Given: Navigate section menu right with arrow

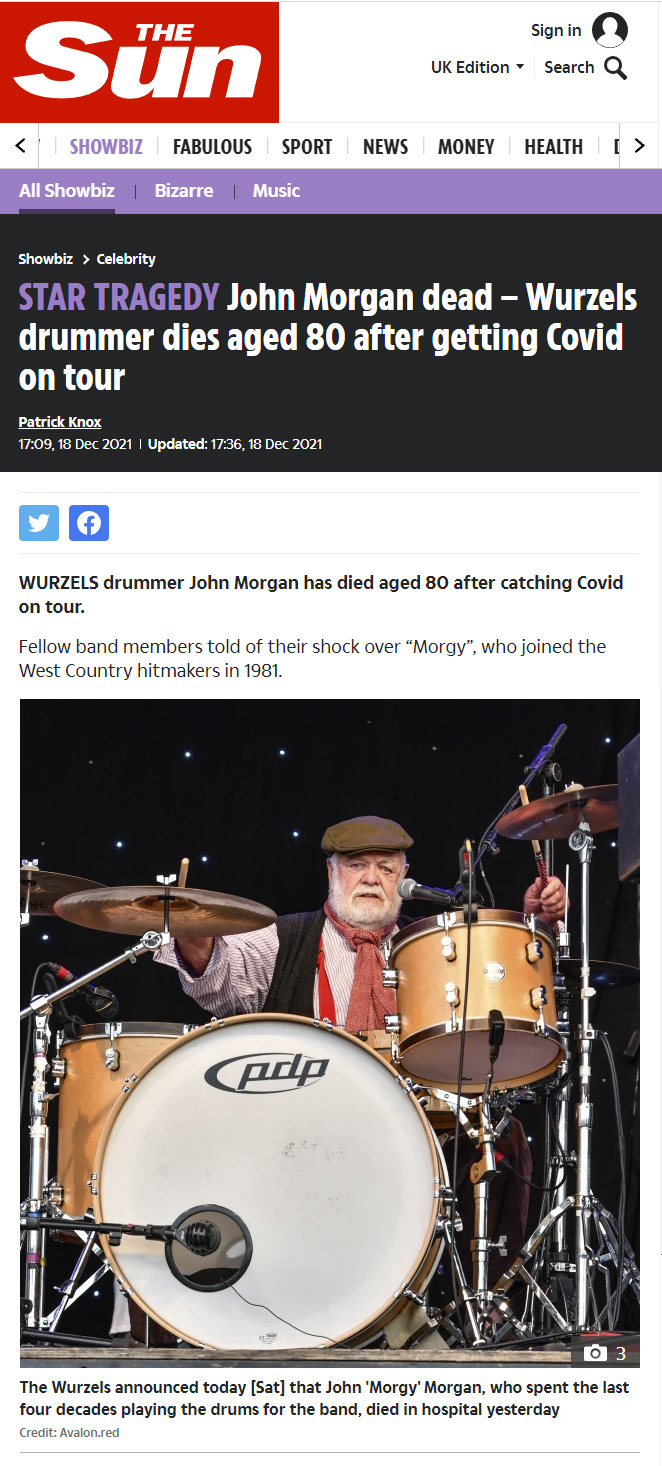Looking at the screenshot, I should (x=640, y=146).
